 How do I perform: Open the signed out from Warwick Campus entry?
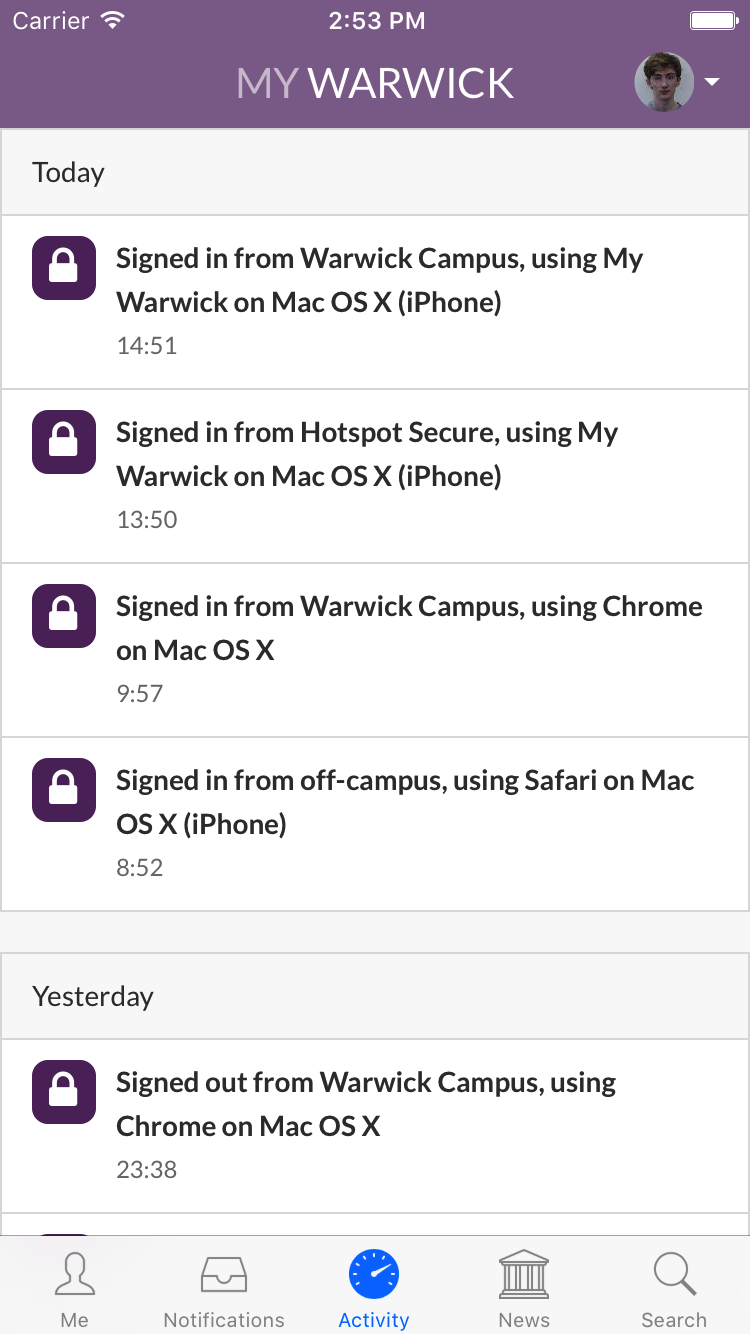point(400,1126)
